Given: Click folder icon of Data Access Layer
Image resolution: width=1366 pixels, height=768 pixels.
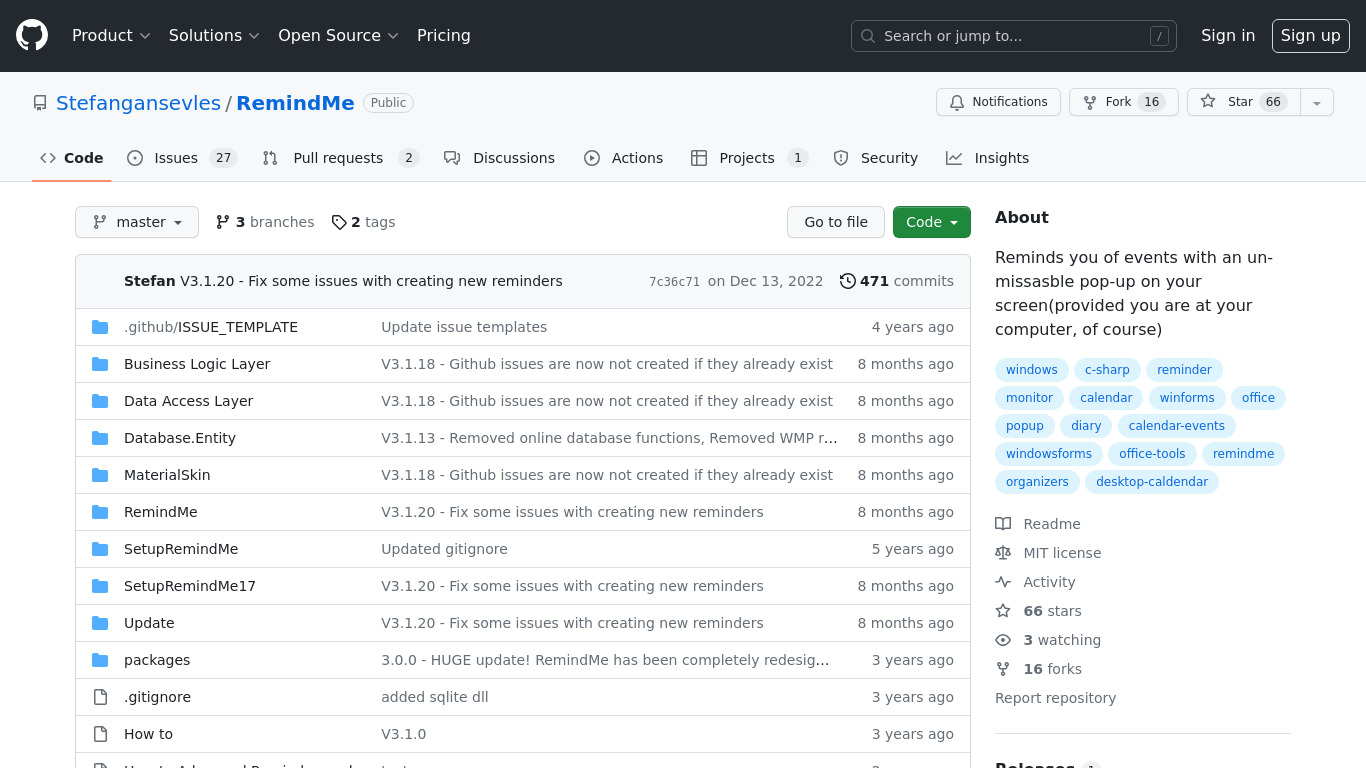Looking at the screenshot, I should [100, 401].
